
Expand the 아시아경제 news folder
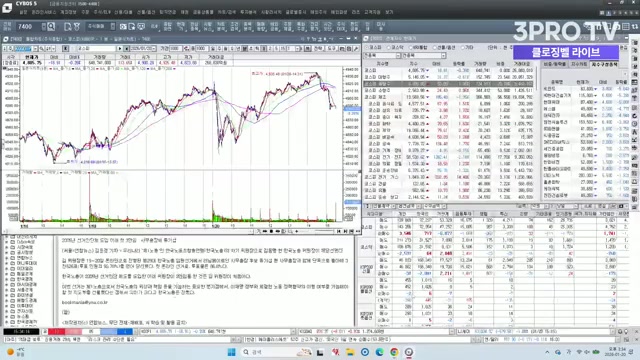tap(7, 284)
